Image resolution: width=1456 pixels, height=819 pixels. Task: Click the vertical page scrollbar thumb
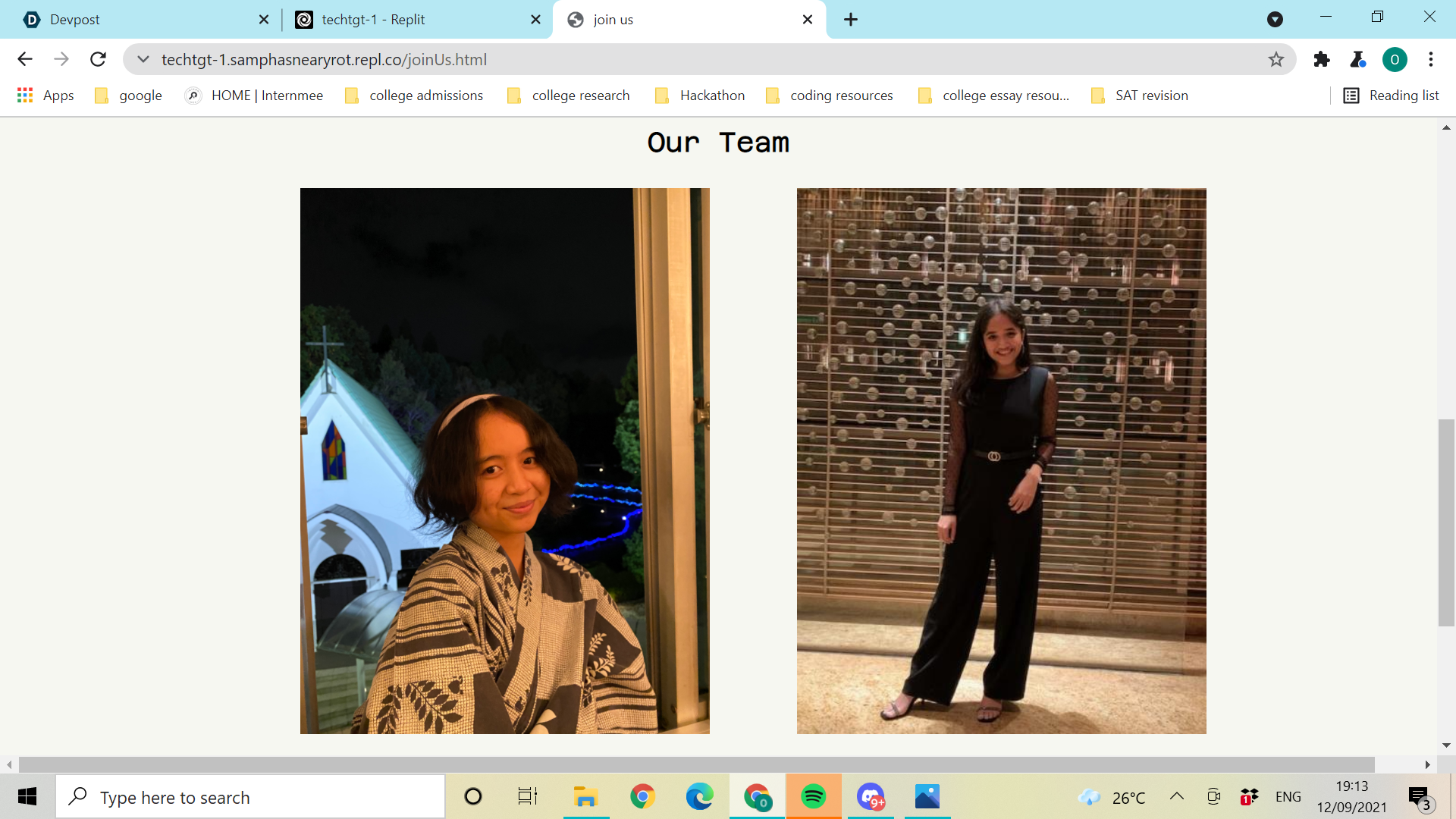1446,522
